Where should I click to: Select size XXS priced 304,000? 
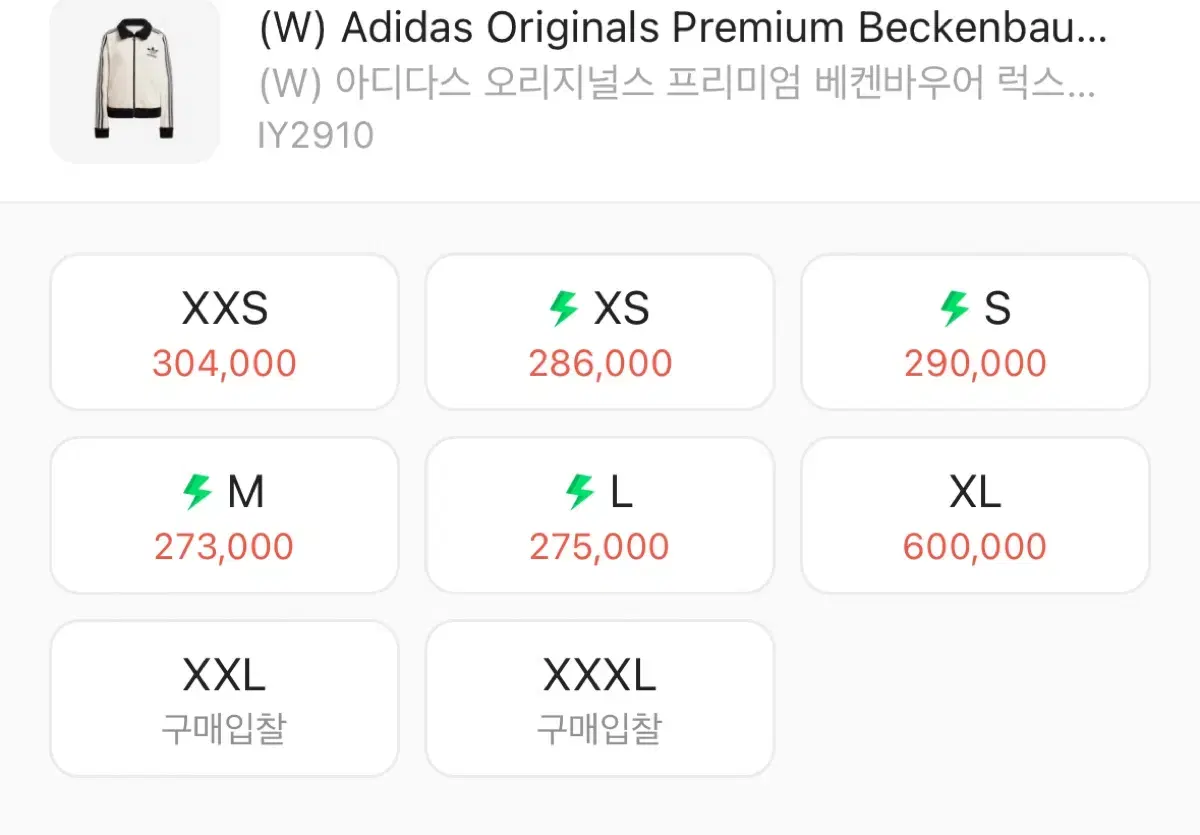pyautogui.click(x=224, y=332)
